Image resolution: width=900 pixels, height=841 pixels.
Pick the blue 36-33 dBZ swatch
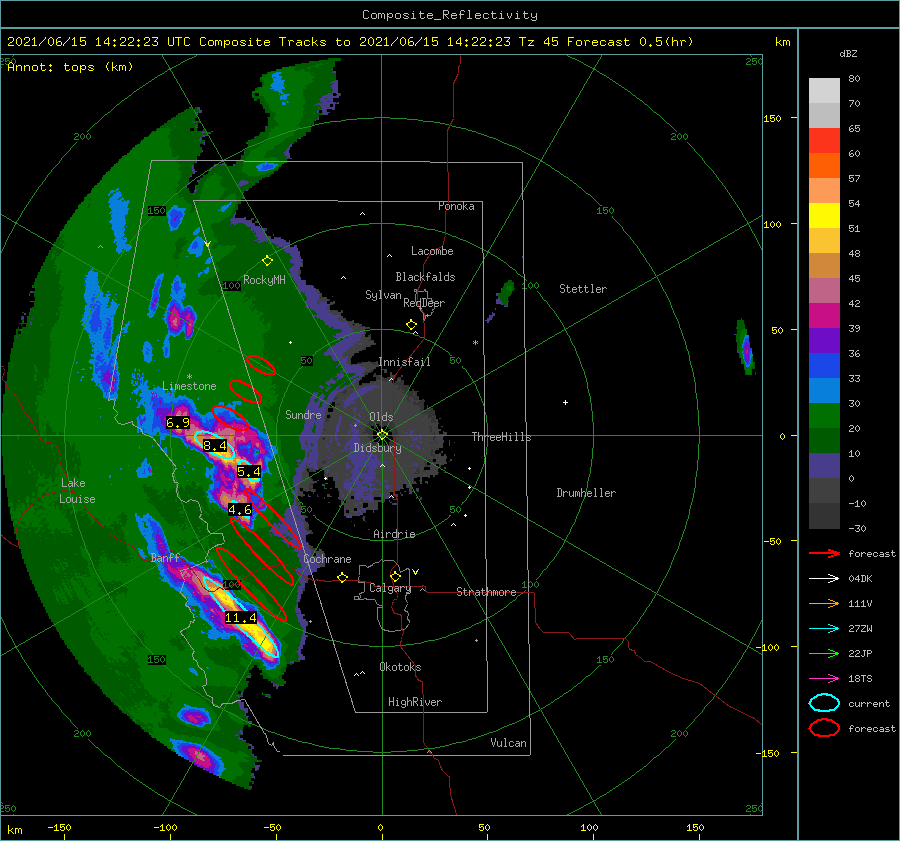coord(824,366)
